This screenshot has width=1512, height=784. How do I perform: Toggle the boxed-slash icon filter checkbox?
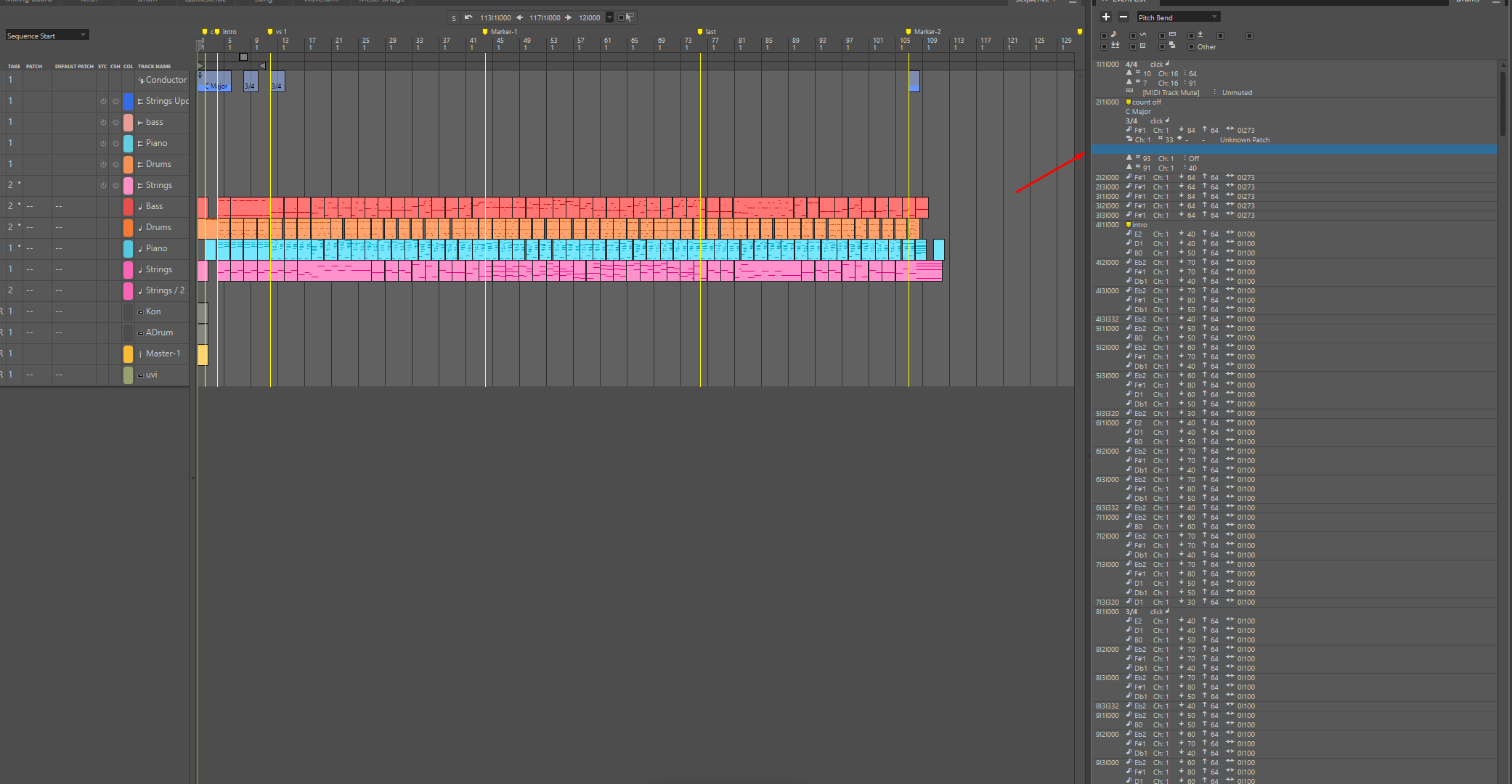(1133, 47)
